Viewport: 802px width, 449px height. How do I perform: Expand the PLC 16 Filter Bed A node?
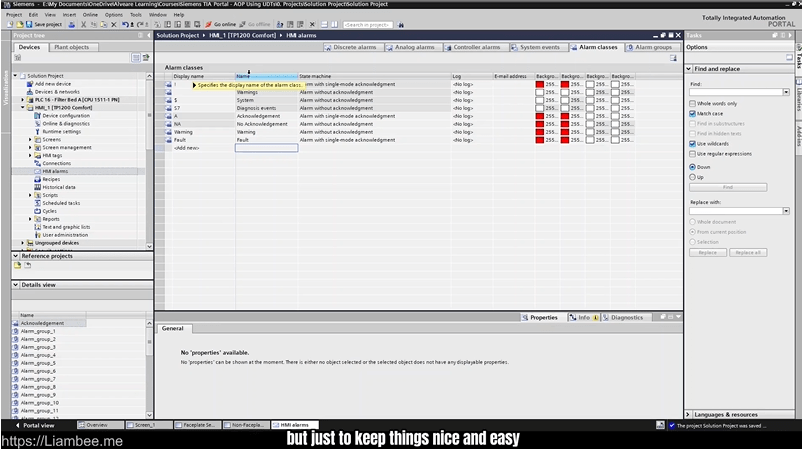coord(23,100)
